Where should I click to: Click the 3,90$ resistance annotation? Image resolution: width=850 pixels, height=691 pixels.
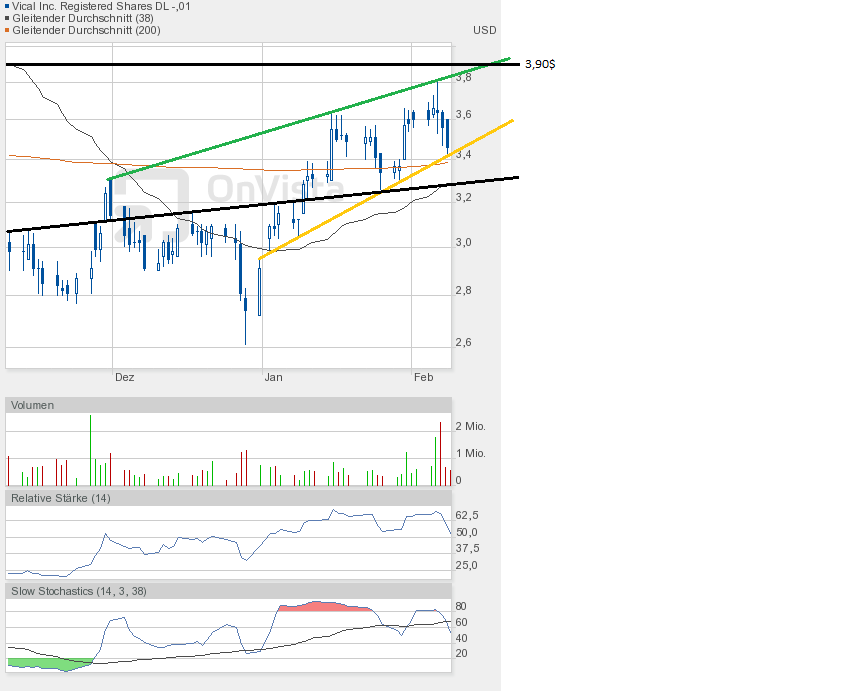(540, 64)
